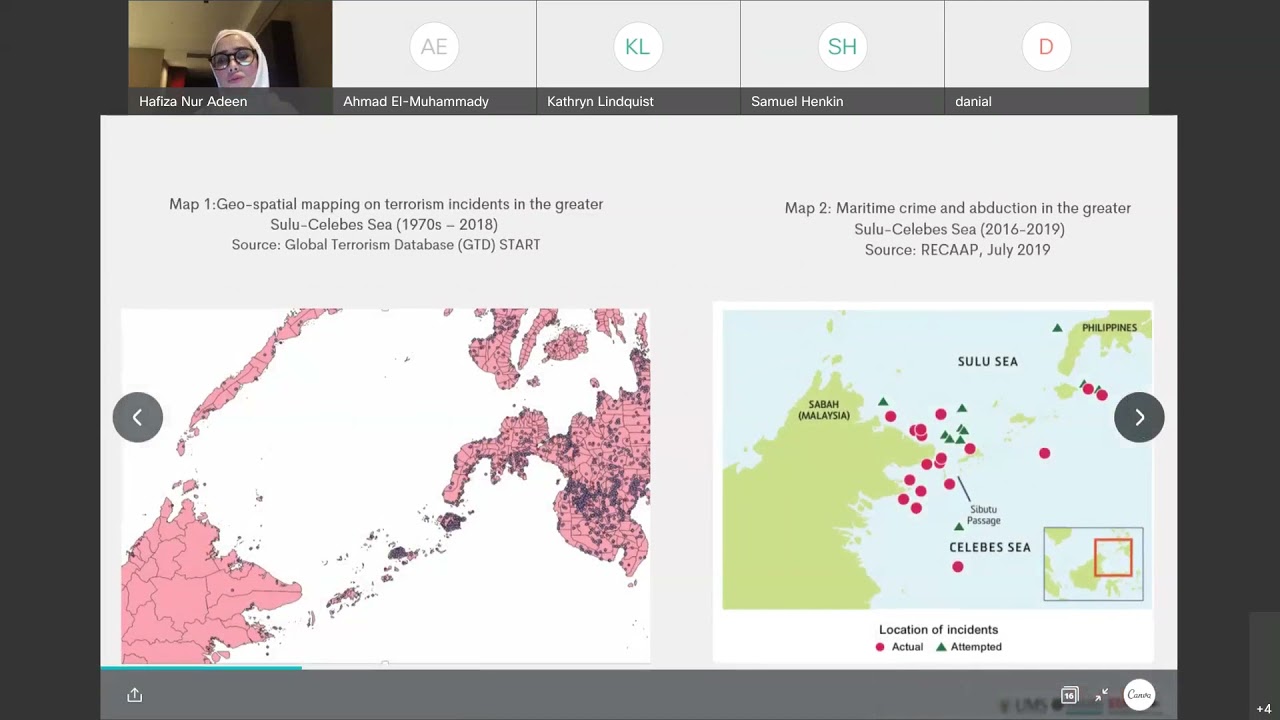The height and width of the screenshot is (720, 1280).
Task: Exit fullscreen with the collapse arrows icon
Action: [x=1101, y=695]
